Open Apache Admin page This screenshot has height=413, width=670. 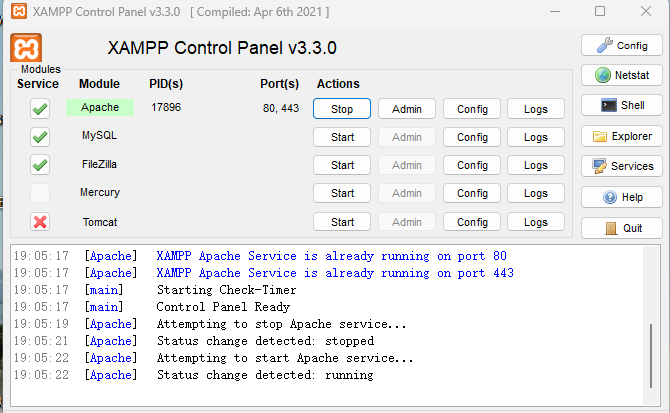pos(407,109)
